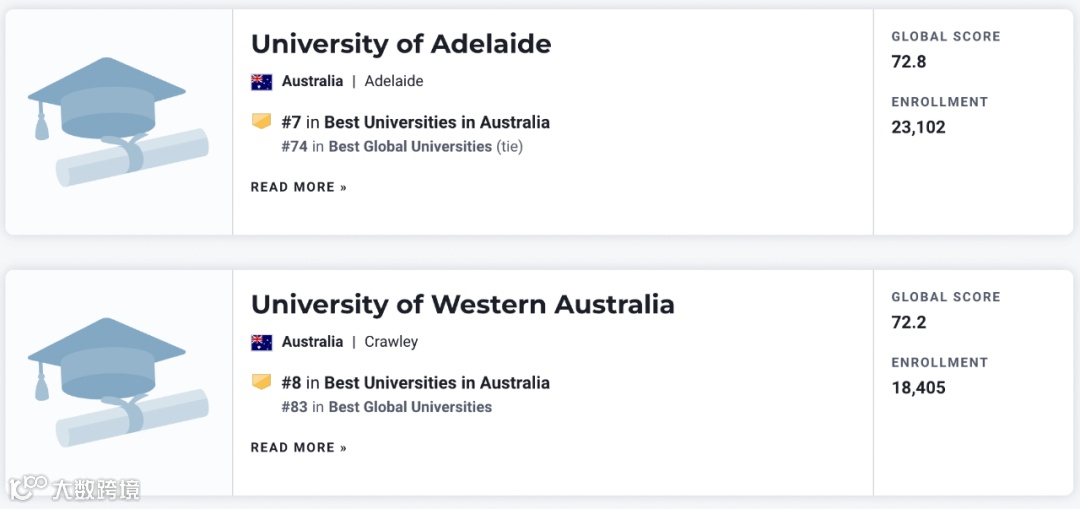The width and height of the screenshot is (1080, 509).
Task: Click the Enrollment 18,405 figure
Action: pos(918,388)
